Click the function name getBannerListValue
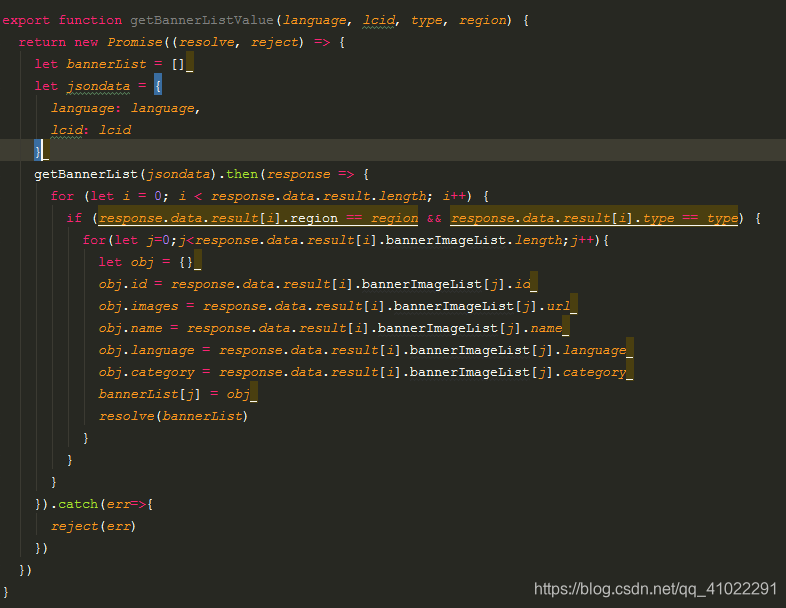Viewport: 786px width, 608px height. point(202,21)
